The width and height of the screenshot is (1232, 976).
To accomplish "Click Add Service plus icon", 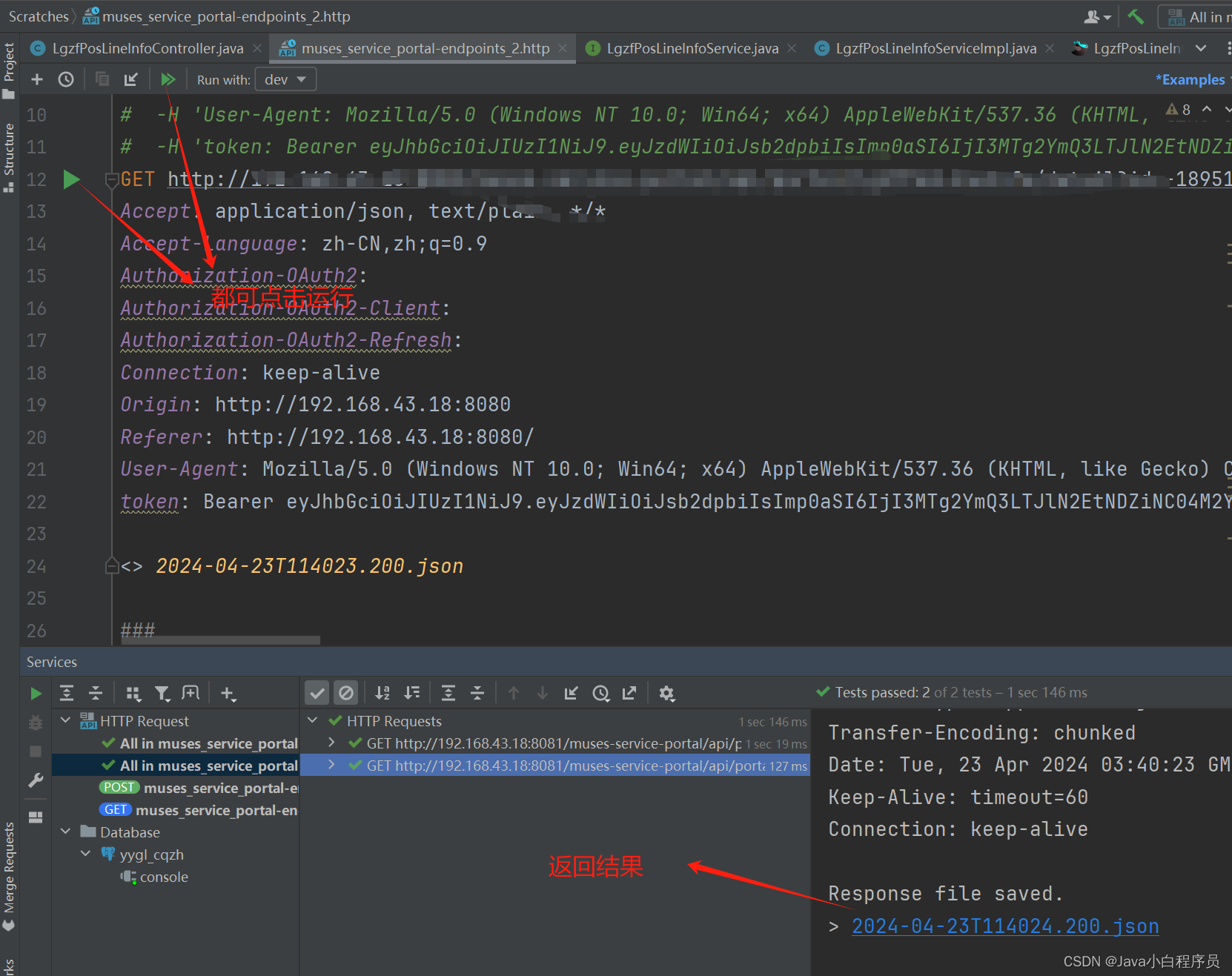I will 228,694.
